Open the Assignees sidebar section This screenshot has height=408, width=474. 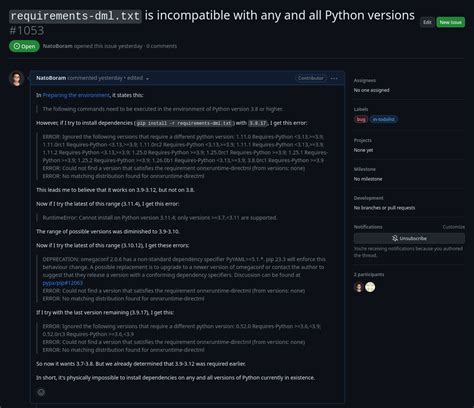point(365,81)
